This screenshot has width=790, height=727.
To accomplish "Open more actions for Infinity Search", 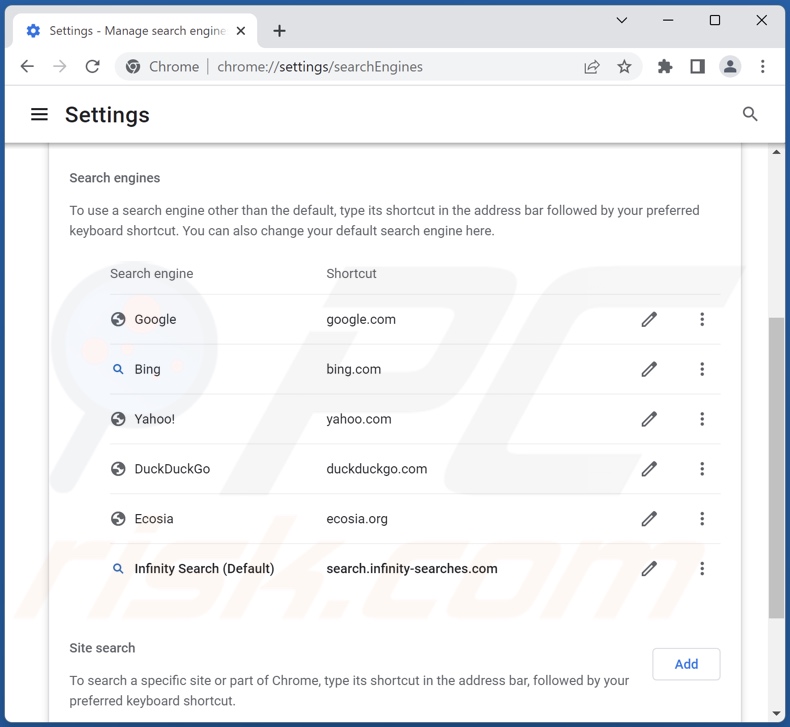I will [x=702, y=569].
